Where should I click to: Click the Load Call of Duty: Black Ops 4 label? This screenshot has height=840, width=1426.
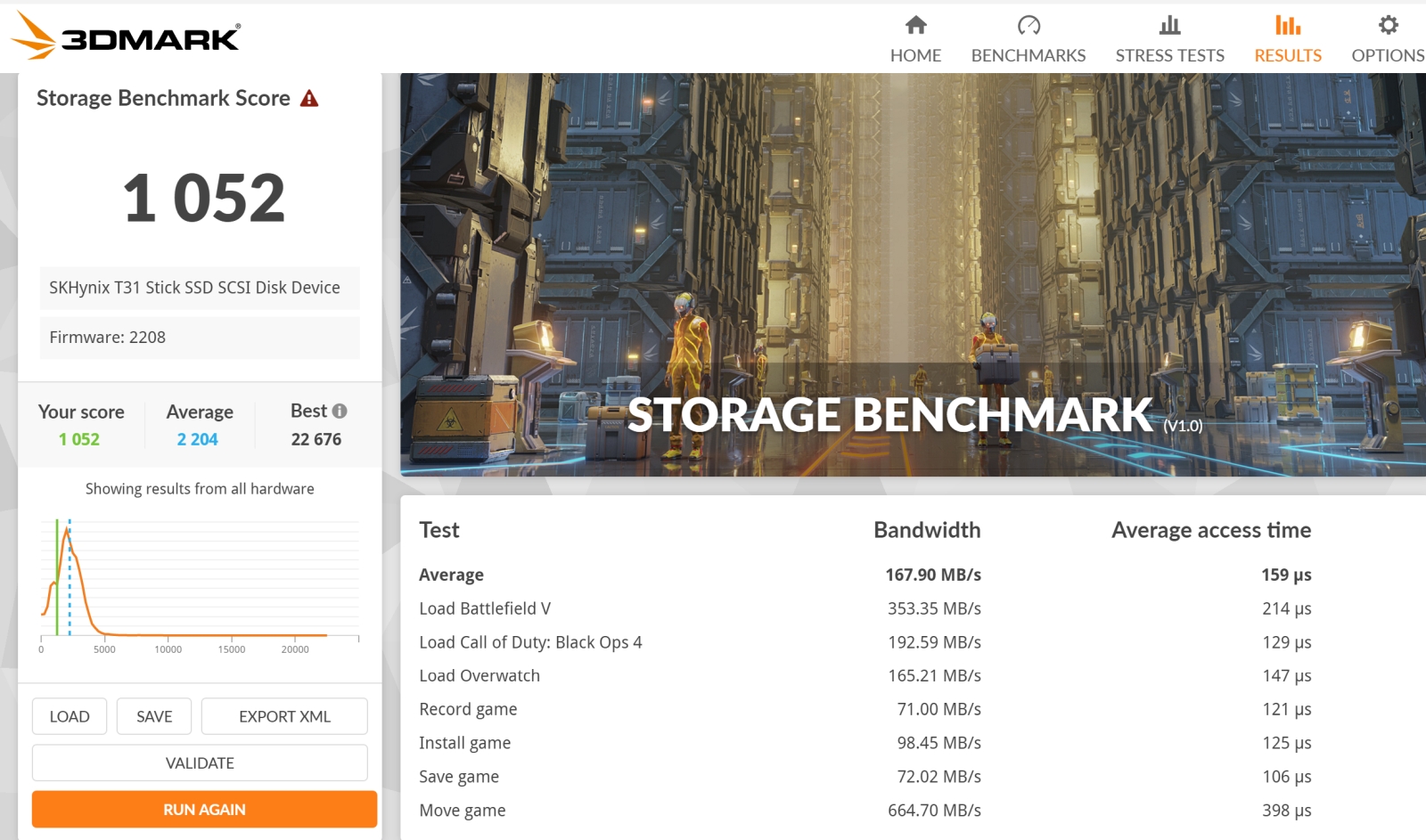[x=530, y=642]
